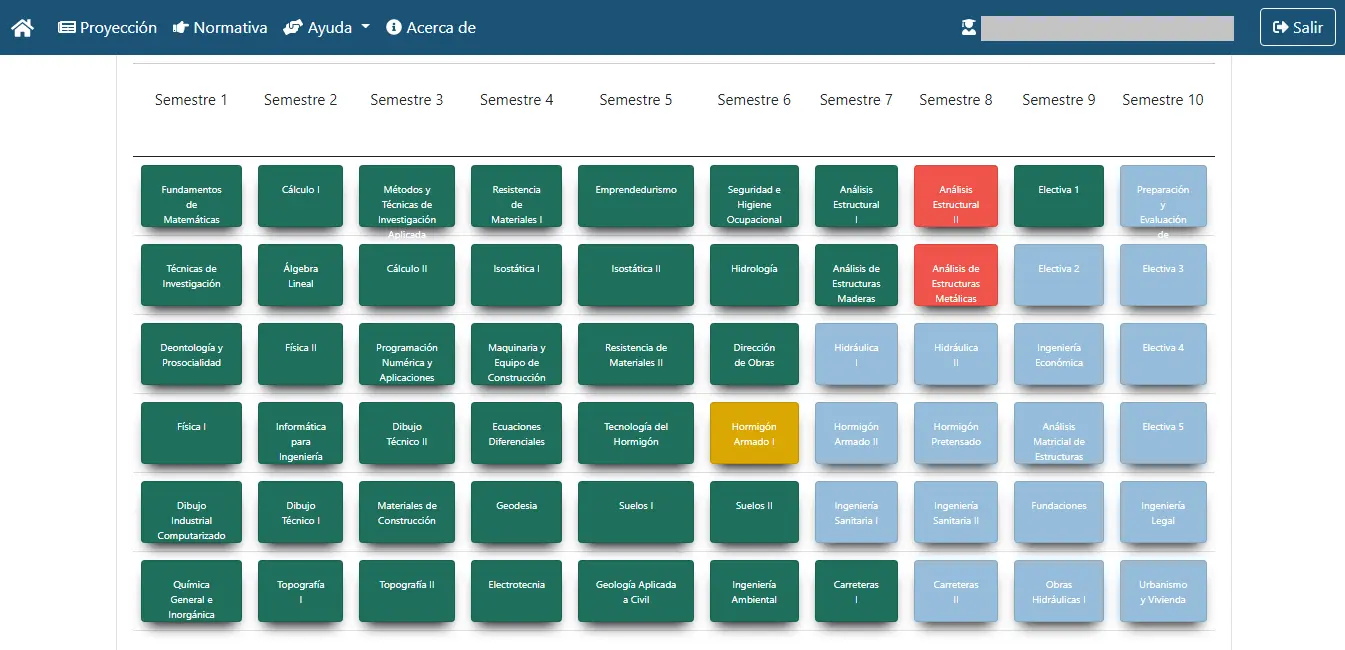Select the Química General e Inorgánica card
Screen dimensions: 1345x650
click(191, 591)
